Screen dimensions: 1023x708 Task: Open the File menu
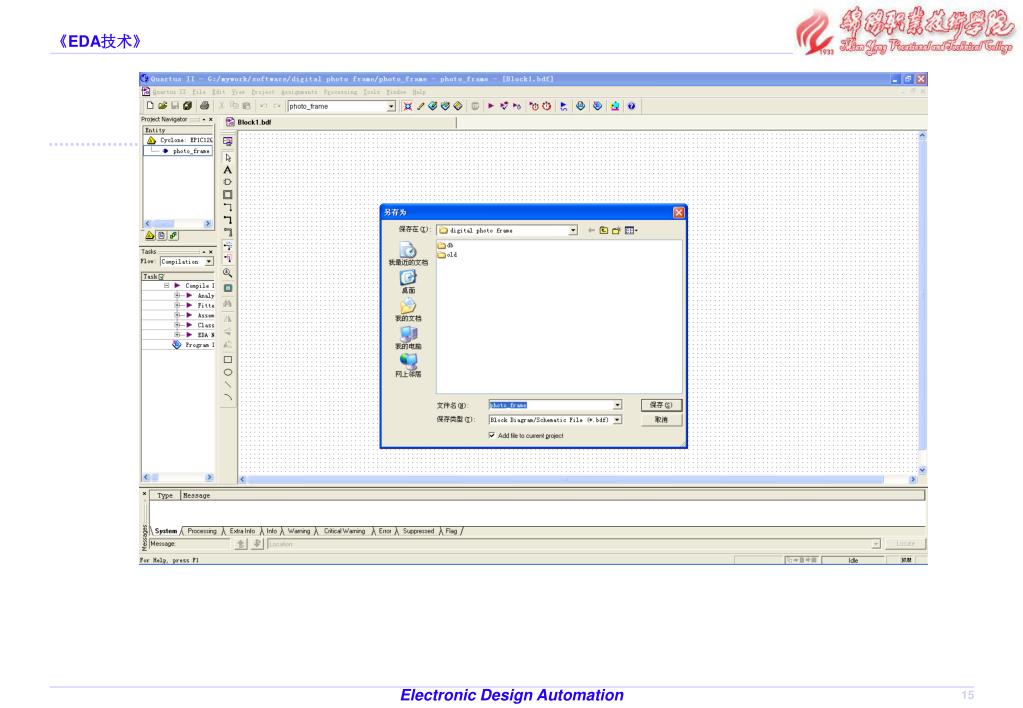tap(199, 92)
